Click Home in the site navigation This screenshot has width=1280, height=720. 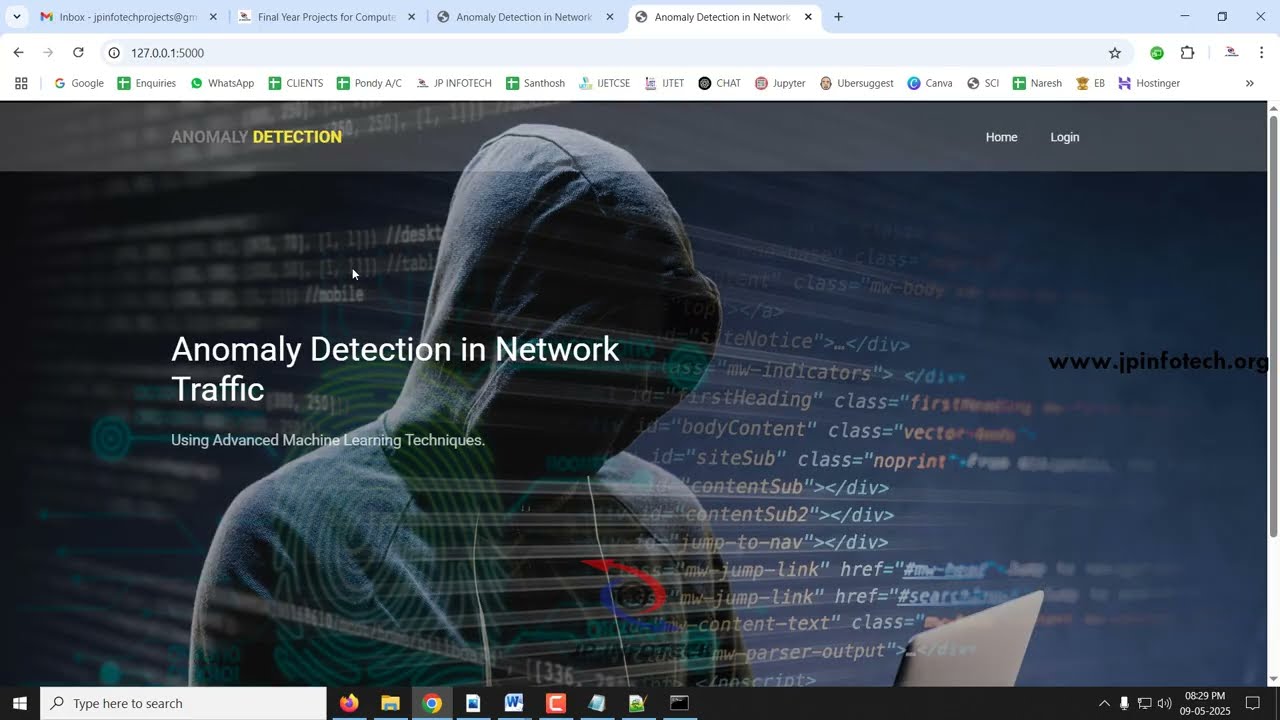(x=1001, y=137)
